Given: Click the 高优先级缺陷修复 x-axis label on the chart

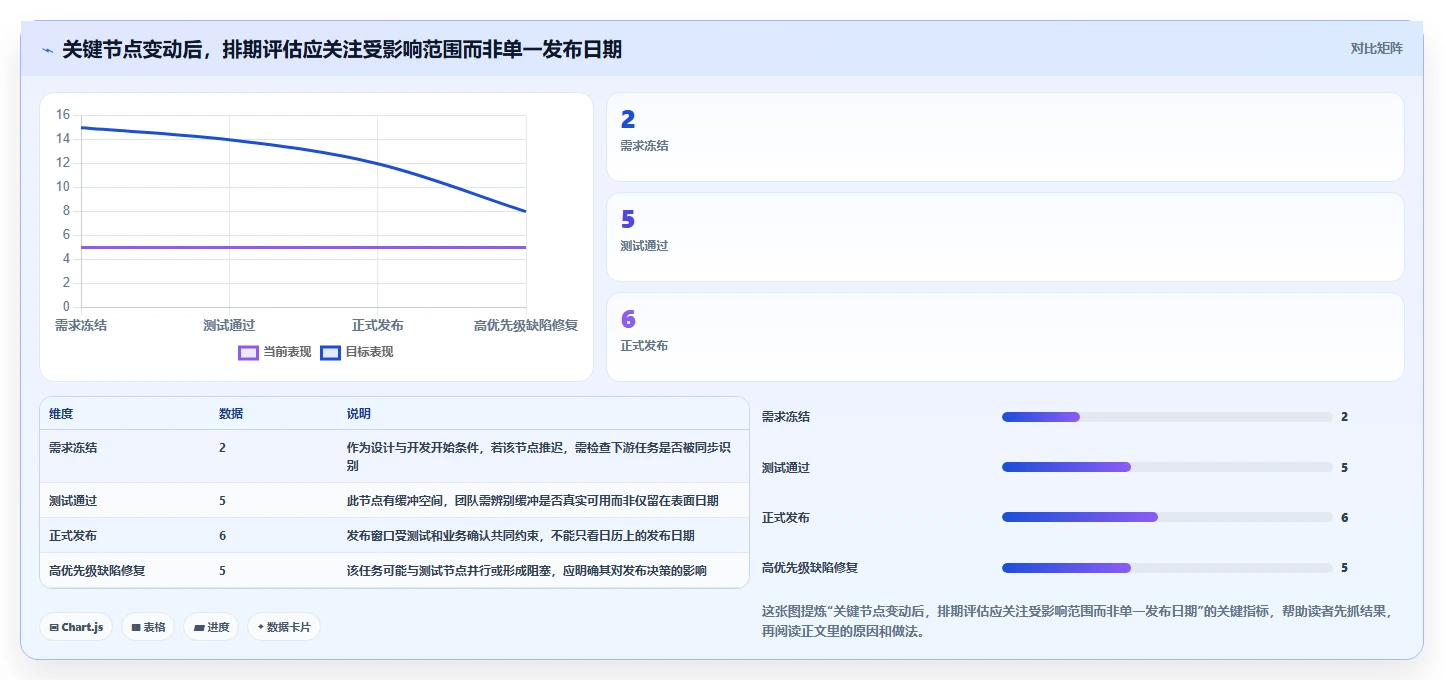Looking at the screenshot, I should 526,325.
